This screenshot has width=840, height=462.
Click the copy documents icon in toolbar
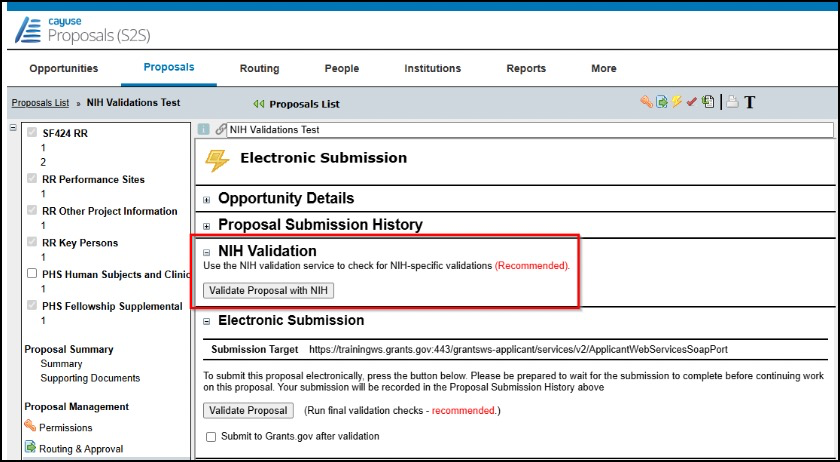708,102
